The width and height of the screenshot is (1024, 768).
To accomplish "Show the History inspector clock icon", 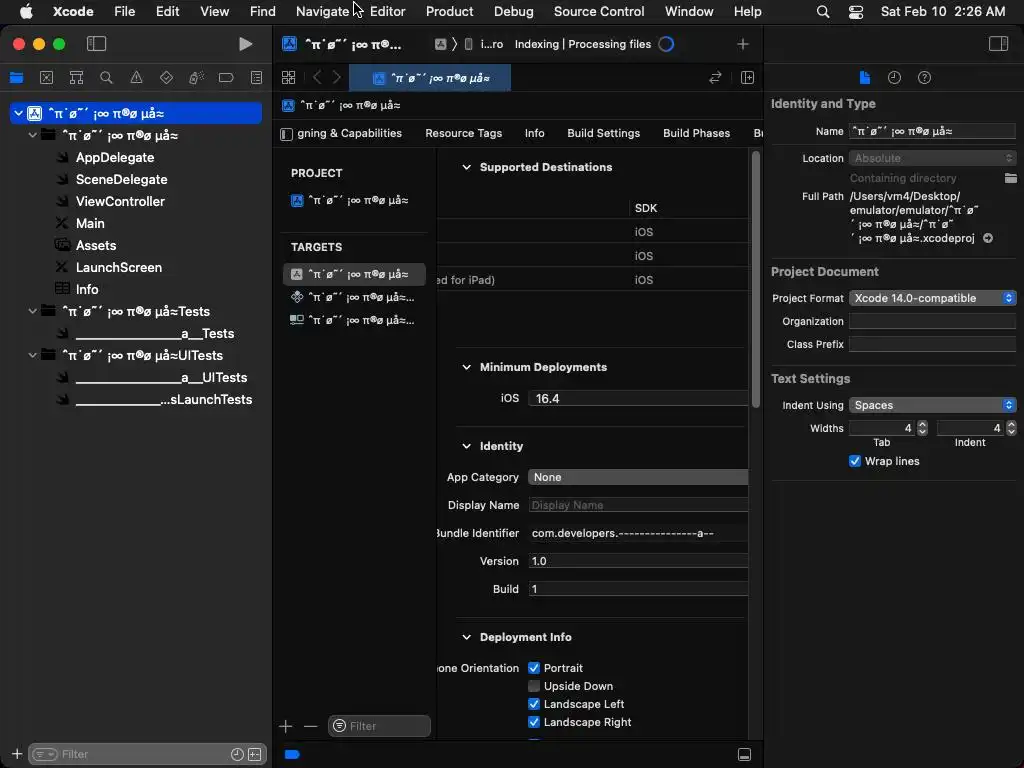I will [x=895, y=78].
